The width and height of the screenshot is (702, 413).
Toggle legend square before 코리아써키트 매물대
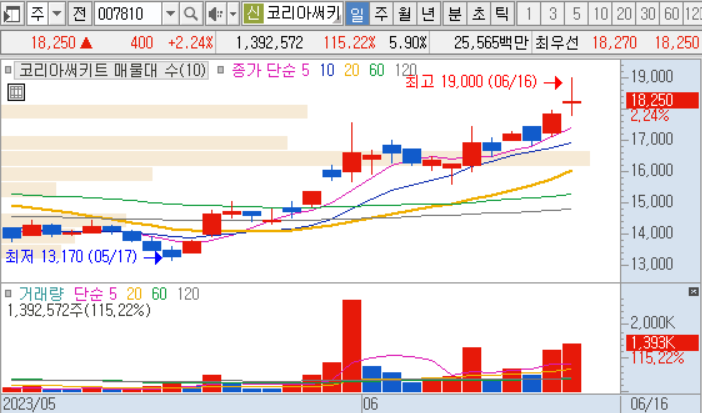tap(8, 70)
